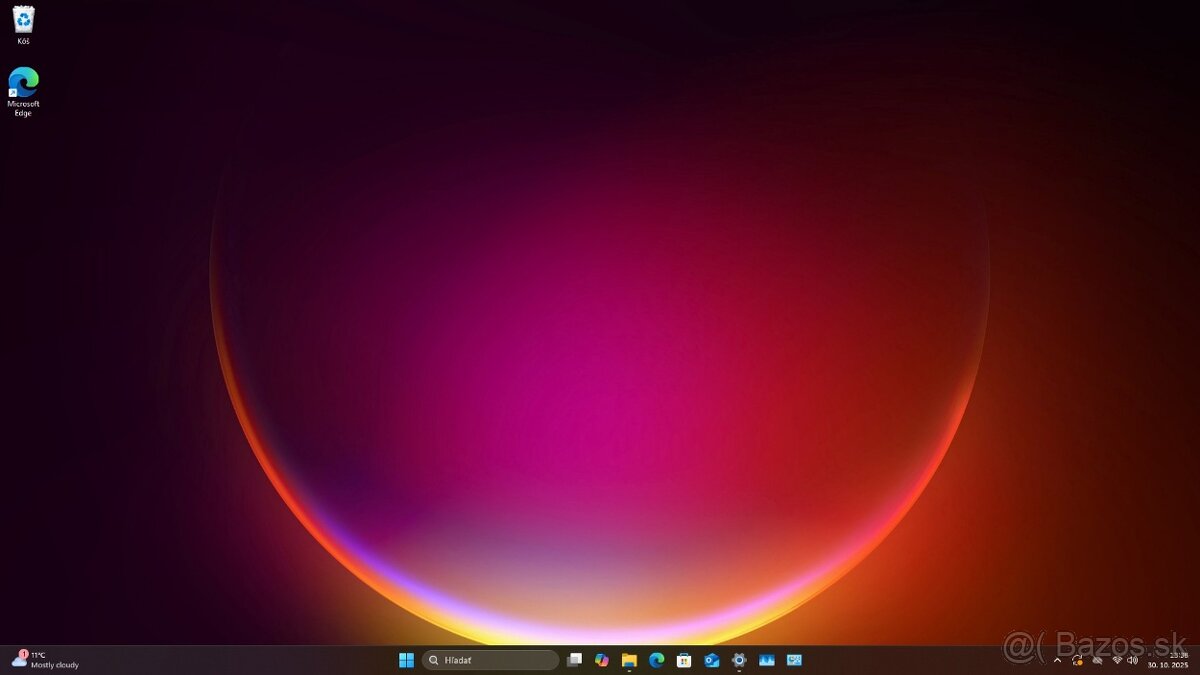
Task: Open Microsoft Store from the taskbar
Action: click(684, 660)
